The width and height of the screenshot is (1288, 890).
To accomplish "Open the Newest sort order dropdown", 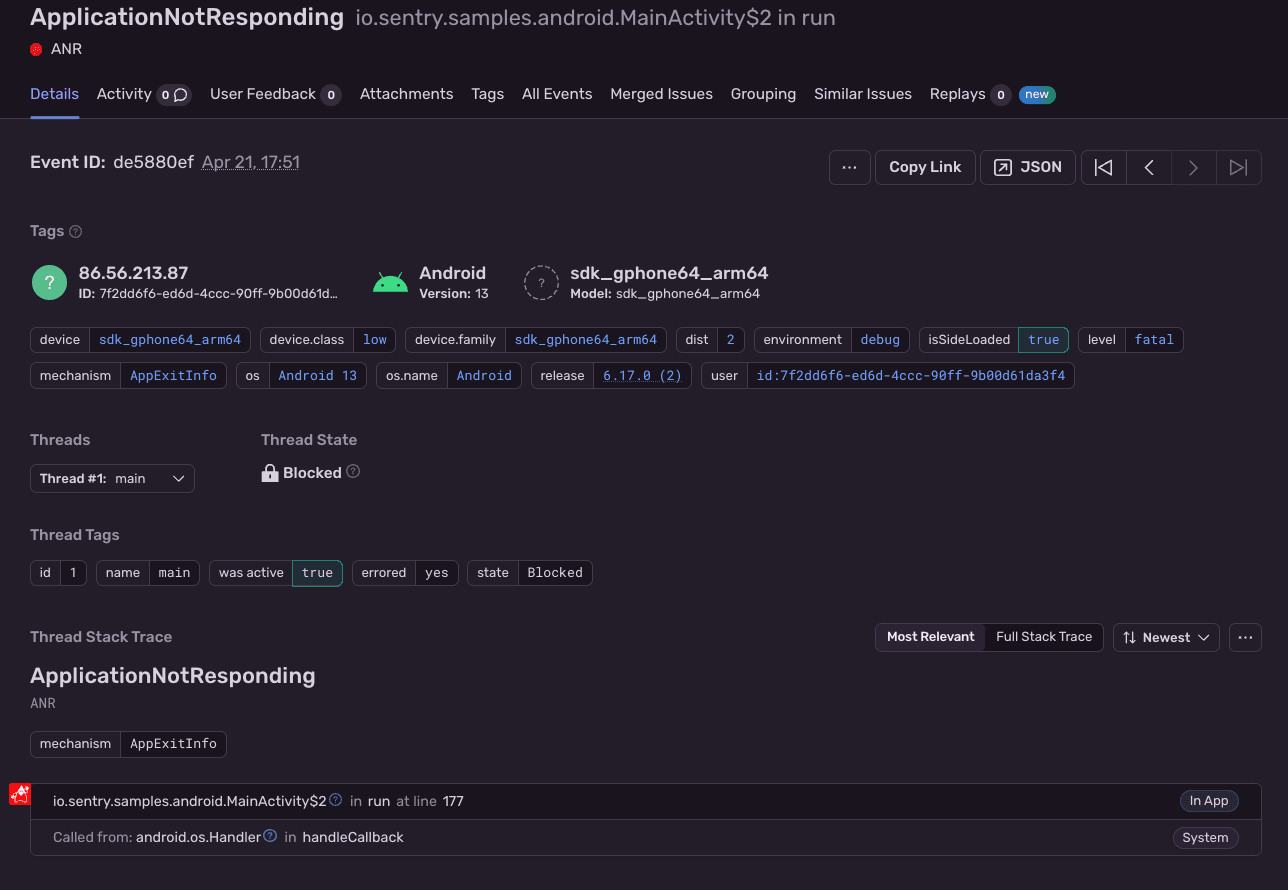I will pyautogui.click(x=1165, y=637).
